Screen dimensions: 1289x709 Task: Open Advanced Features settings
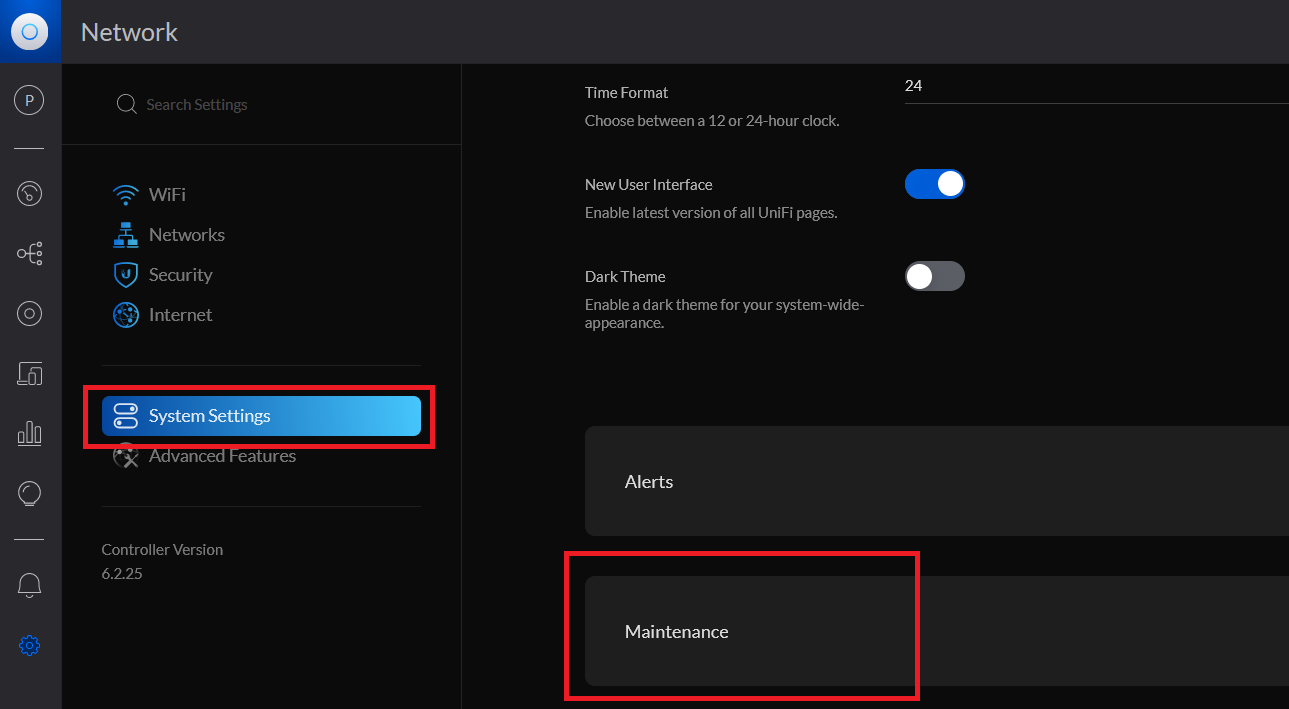pyautogui.click(x=221, y=457)
